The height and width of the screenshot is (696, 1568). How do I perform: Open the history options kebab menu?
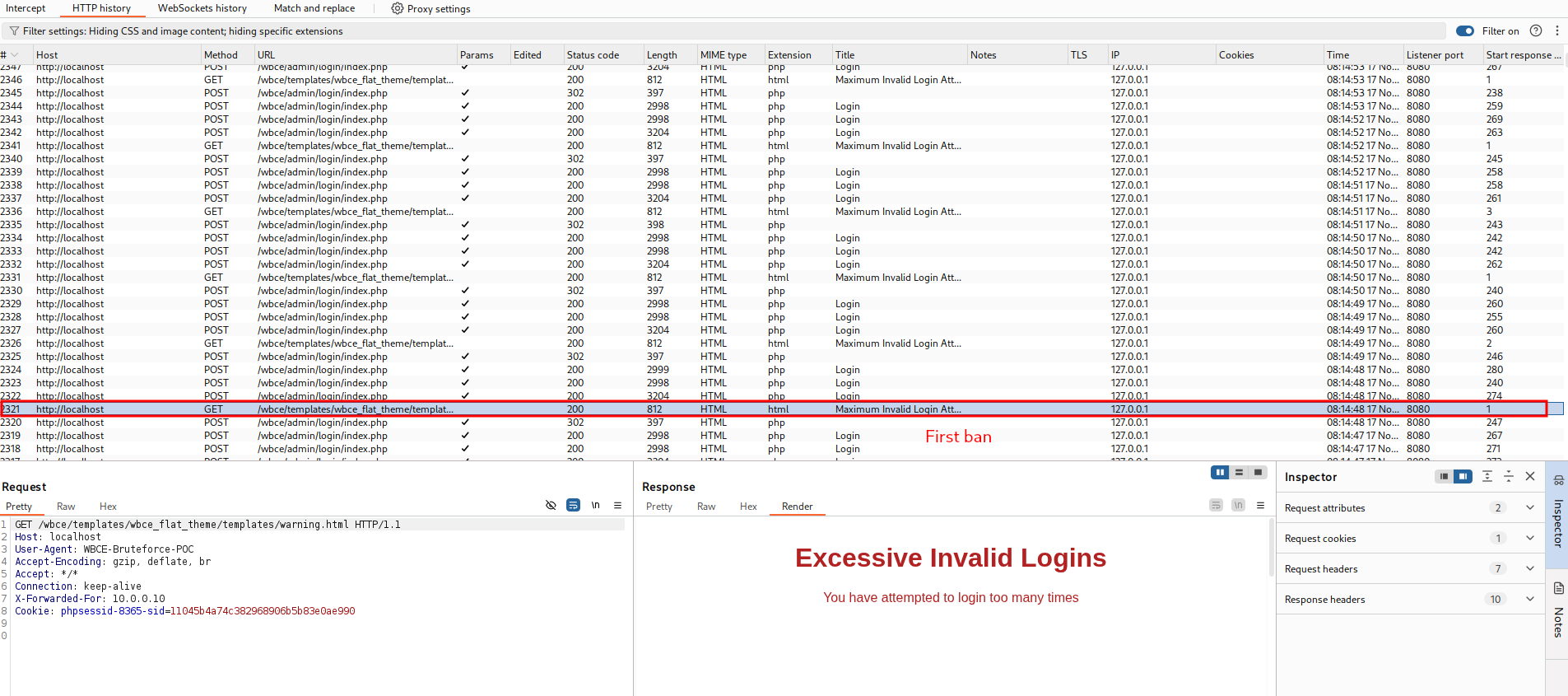point(1557,30)
